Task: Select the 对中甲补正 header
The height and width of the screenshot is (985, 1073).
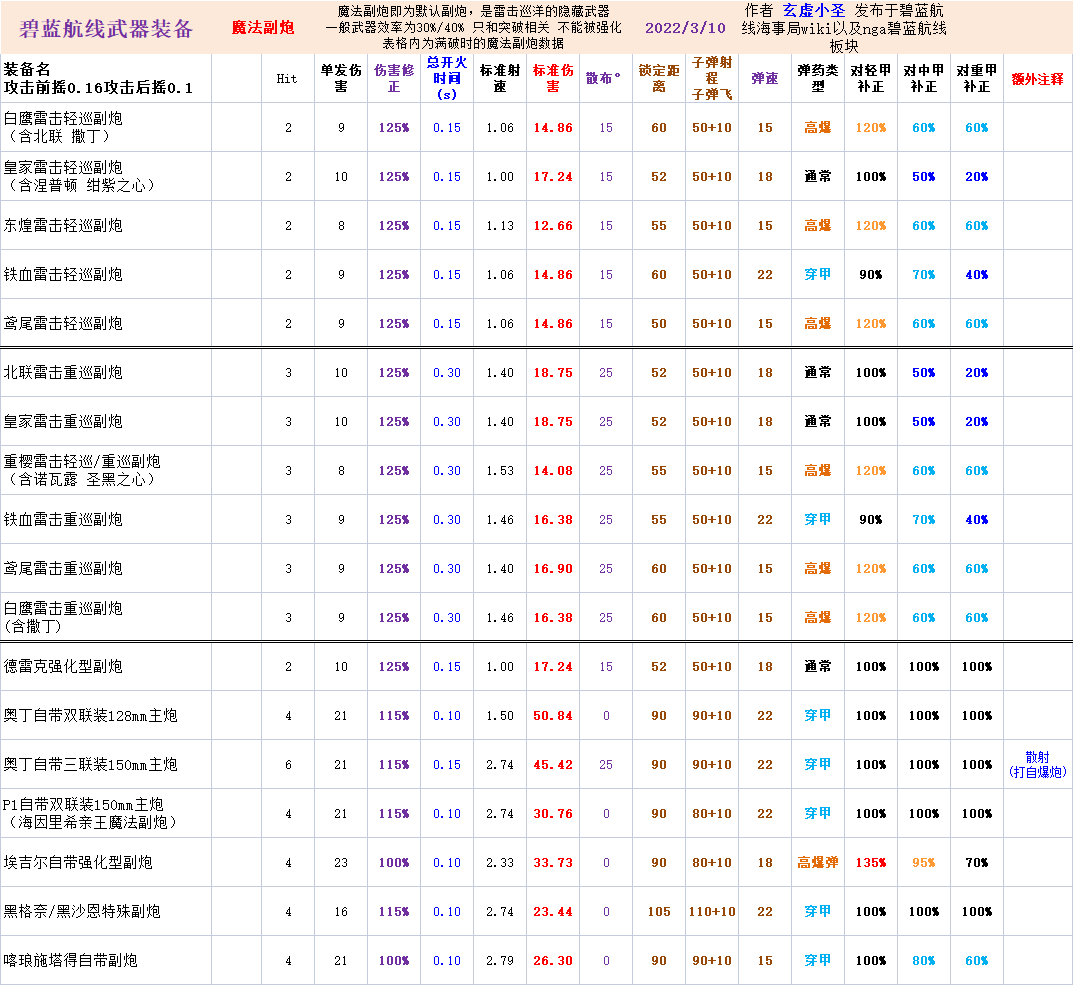Action: pos(924,78)
